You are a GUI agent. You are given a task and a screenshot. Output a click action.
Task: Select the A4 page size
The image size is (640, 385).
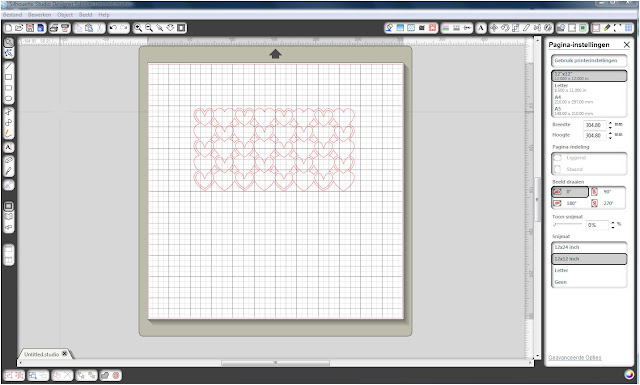589,99
